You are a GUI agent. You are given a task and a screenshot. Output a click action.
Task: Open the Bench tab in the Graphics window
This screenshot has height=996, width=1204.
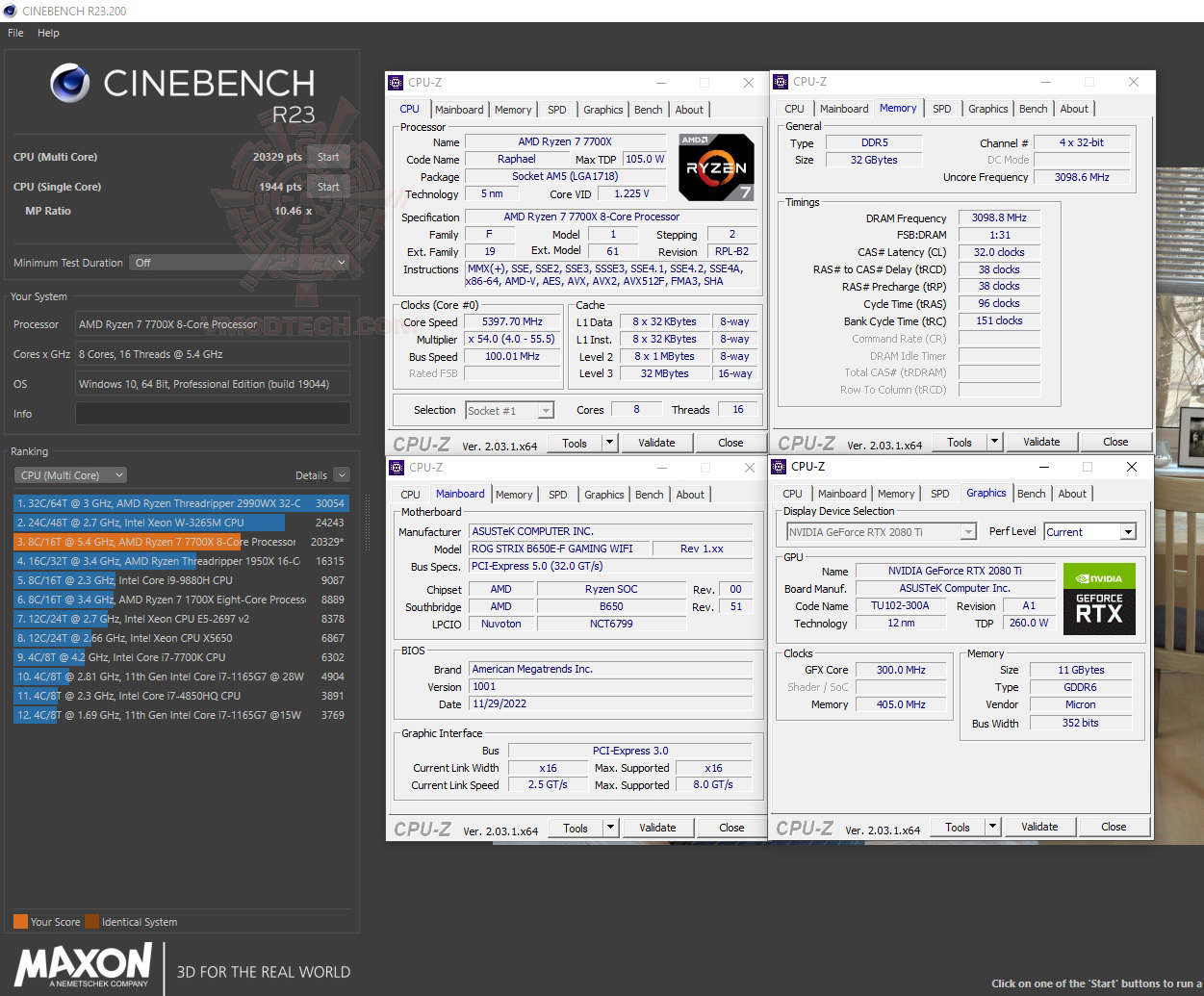[1031, 494]
